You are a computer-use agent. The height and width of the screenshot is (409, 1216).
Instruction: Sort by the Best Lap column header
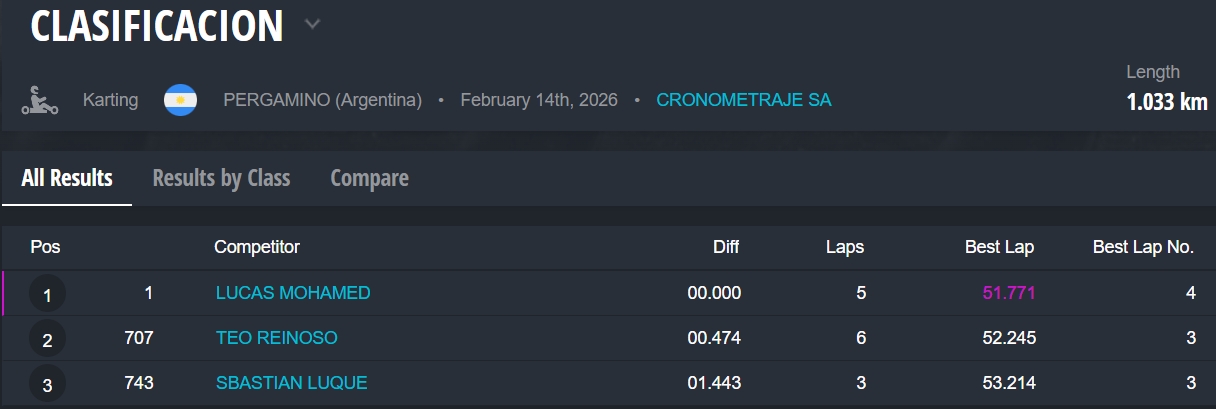point(999,247)
